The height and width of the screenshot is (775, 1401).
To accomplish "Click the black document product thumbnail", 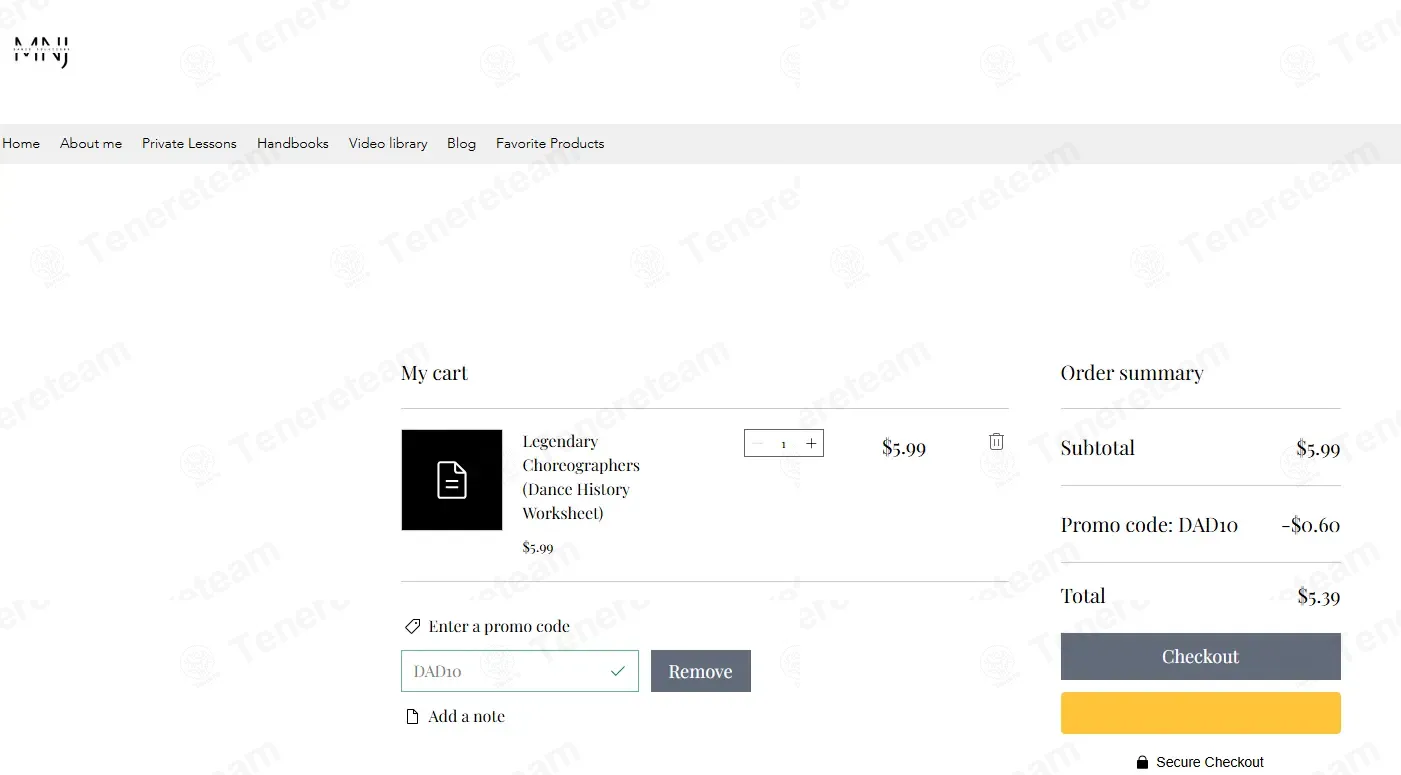I will (x=452, y=480).
